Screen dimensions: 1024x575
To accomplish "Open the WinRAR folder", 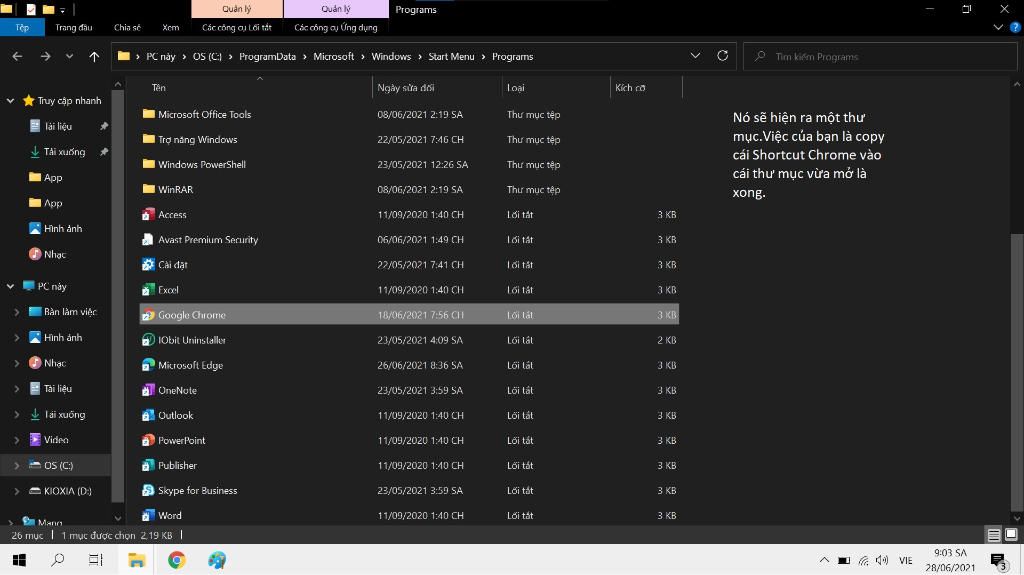I will tap(167, 189).
